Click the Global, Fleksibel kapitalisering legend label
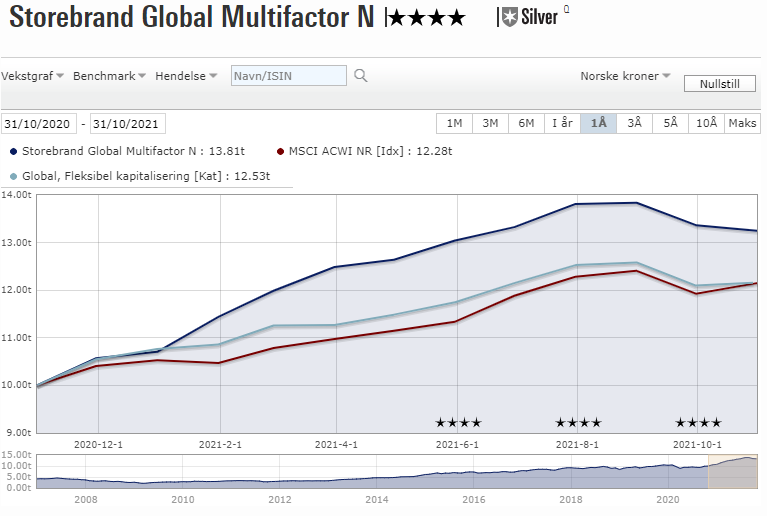 [146, 176]
